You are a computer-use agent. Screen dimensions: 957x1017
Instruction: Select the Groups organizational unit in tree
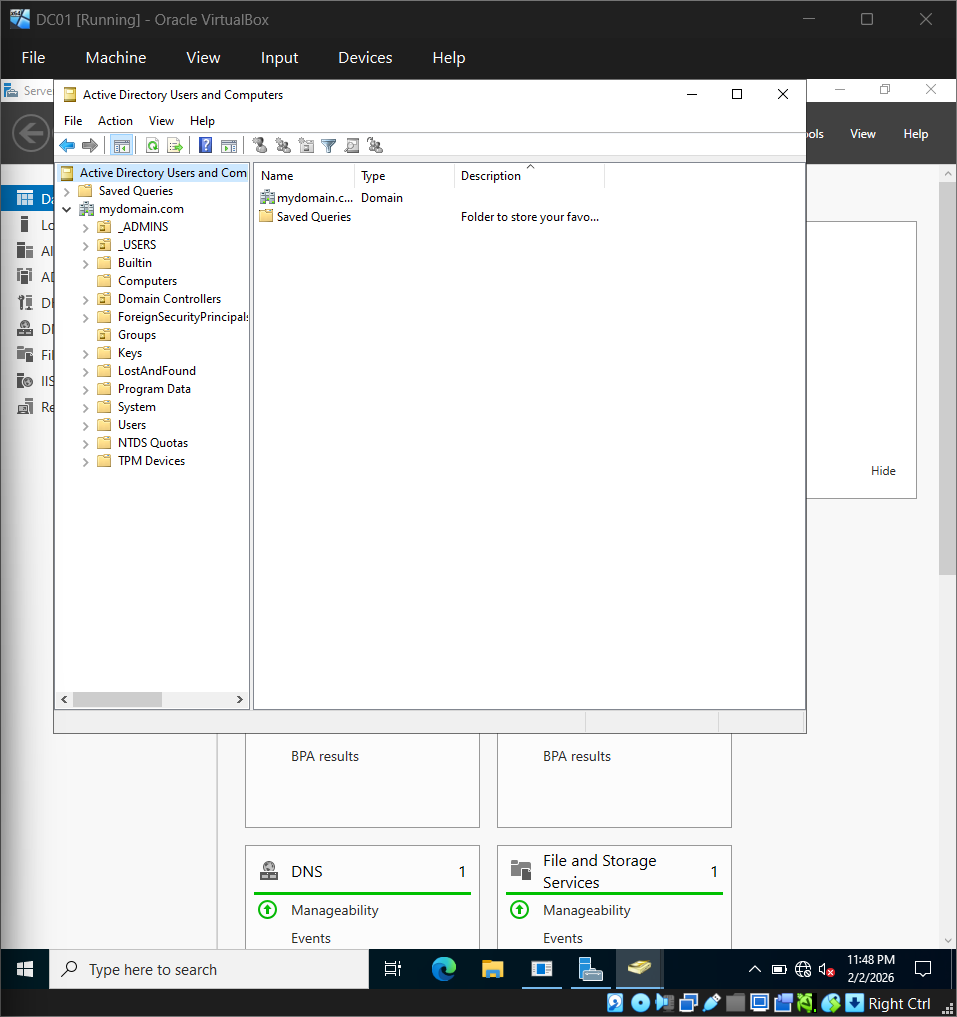coord(136,335)
